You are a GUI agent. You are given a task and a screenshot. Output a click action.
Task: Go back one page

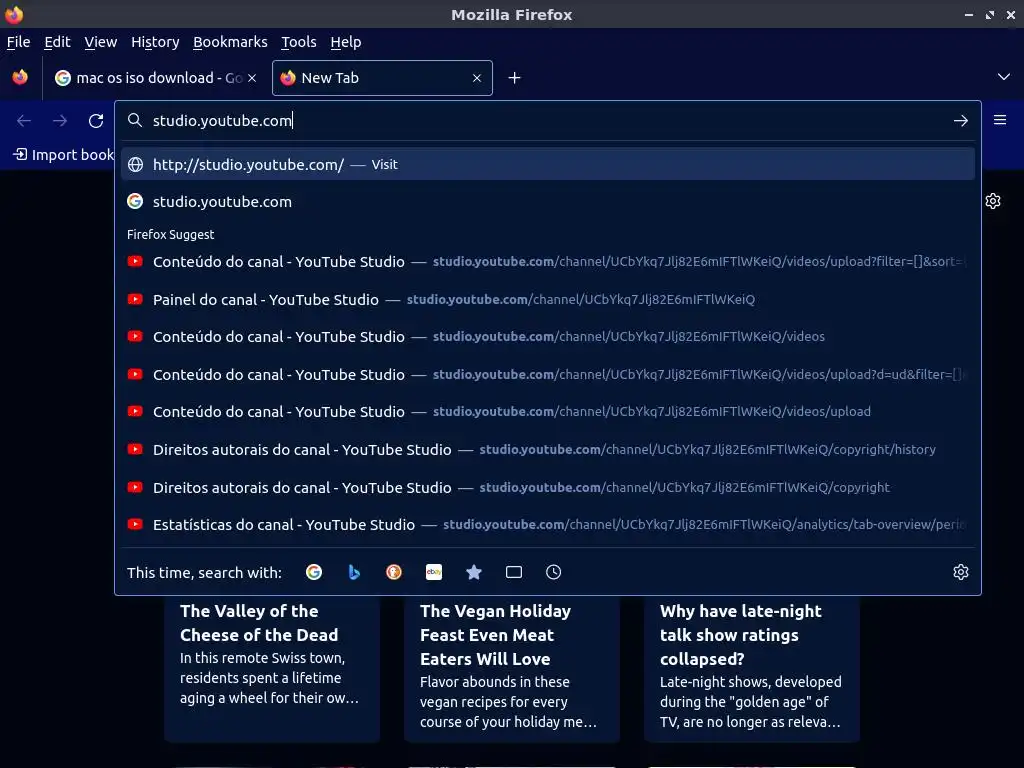pos(24,121)
